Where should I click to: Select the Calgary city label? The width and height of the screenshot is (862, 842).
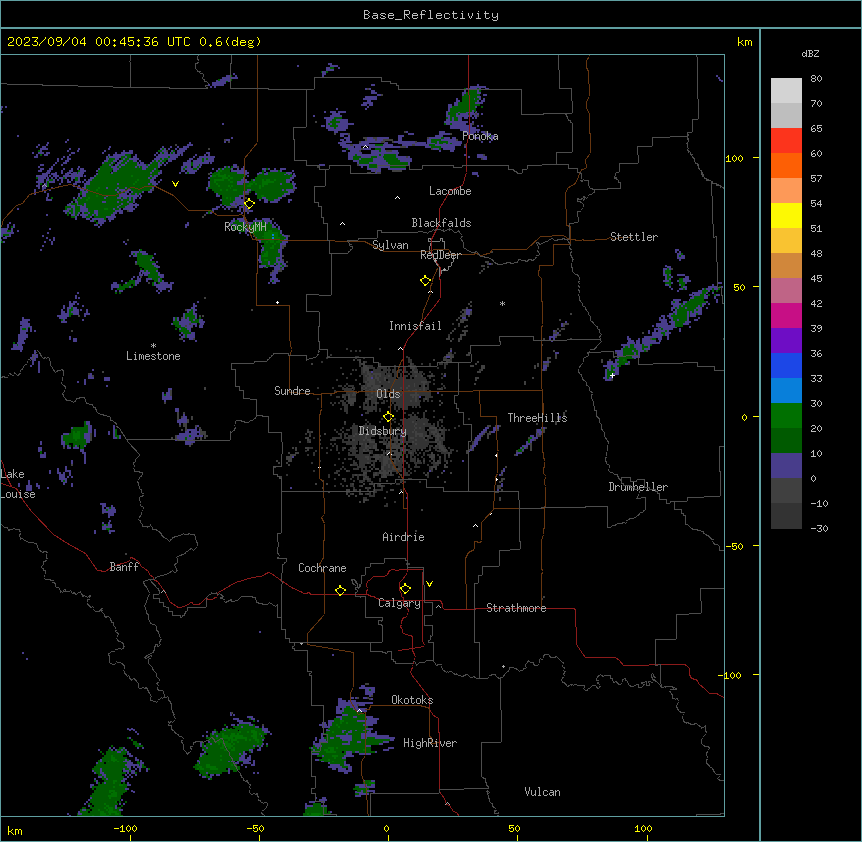click(399, 603)
